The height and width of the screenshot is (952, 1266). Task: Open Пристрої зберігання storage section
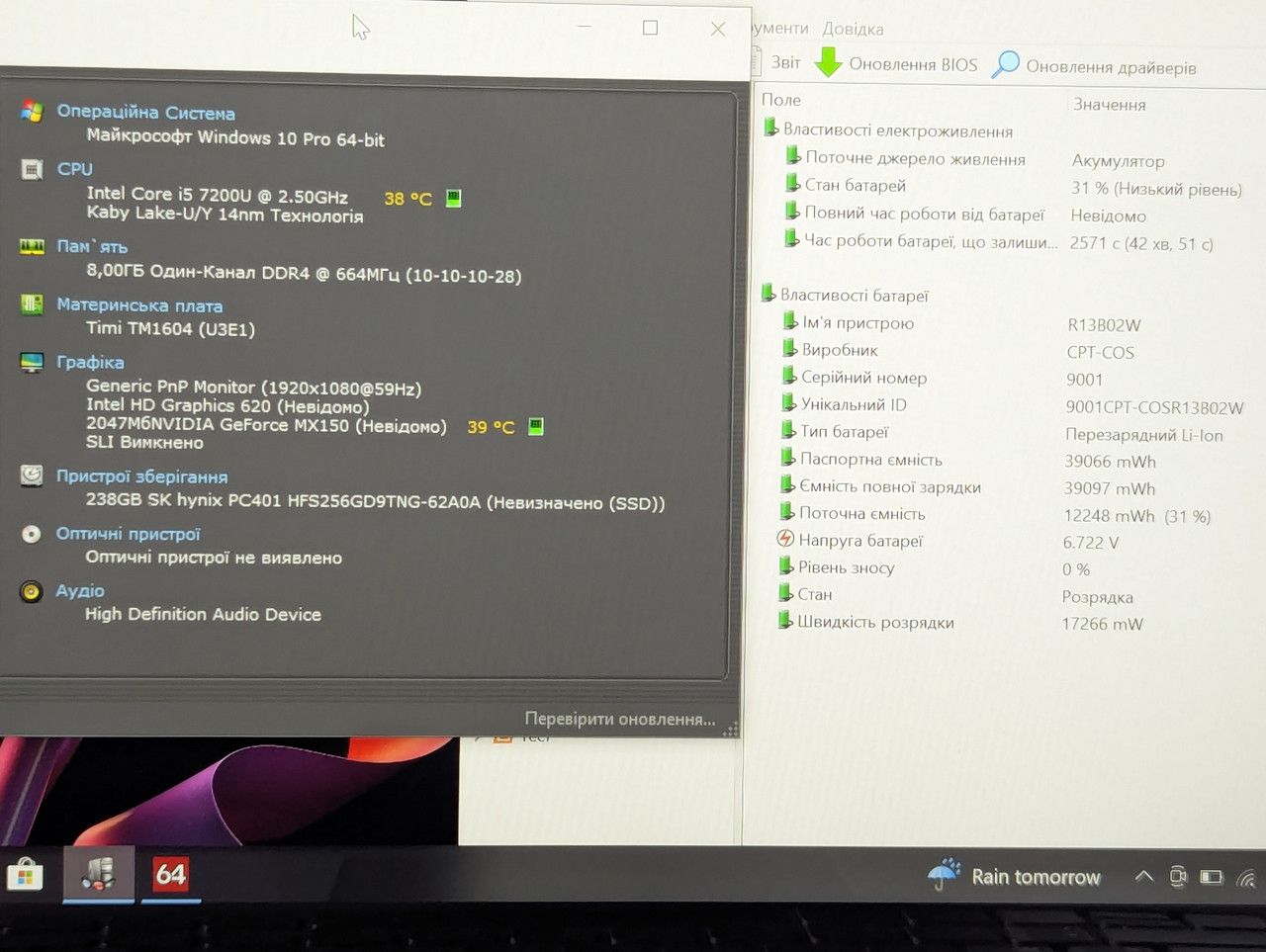tap(141, 476)
